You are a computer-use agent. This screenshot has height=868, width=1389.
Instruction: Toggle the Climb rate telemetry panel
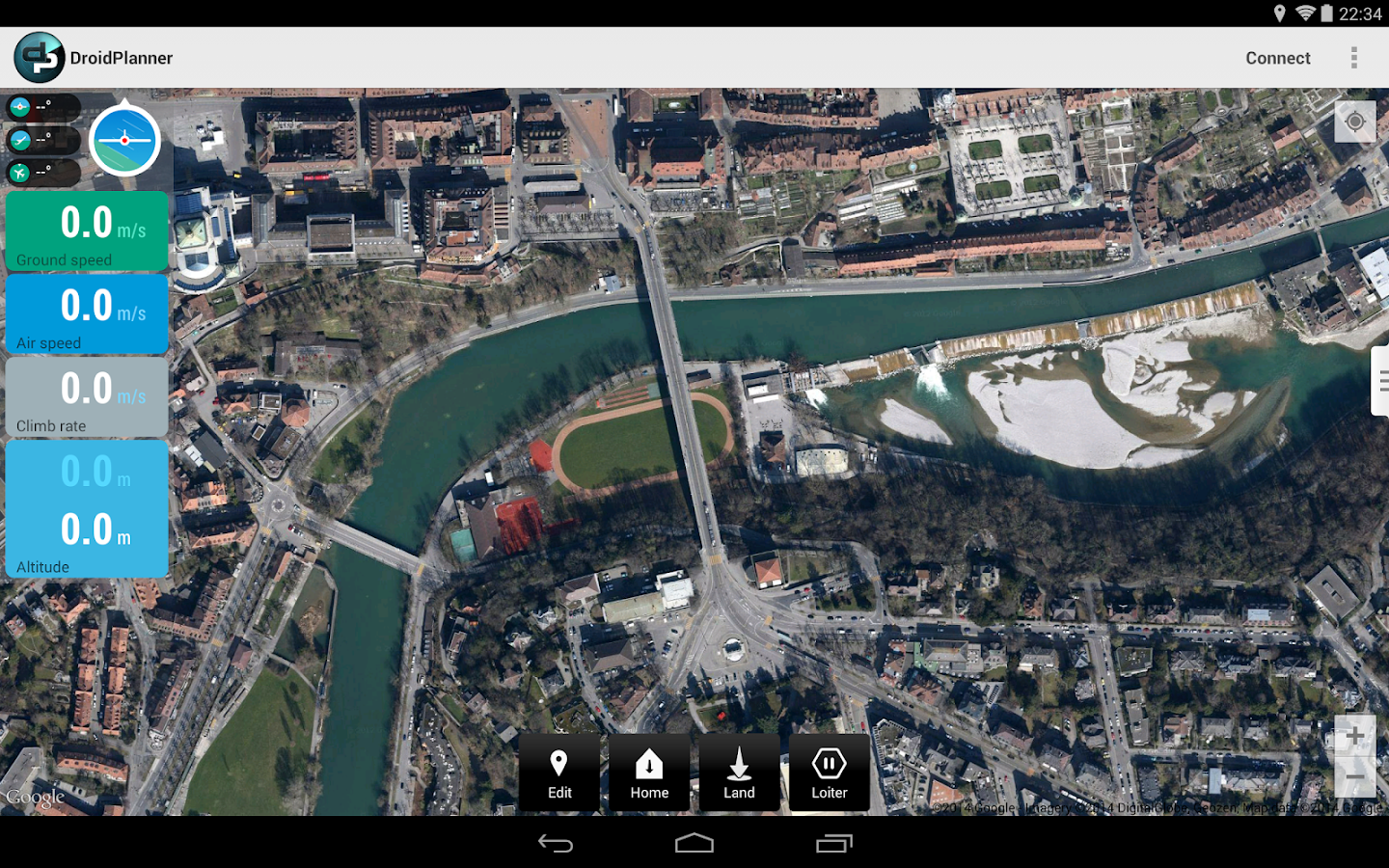point(86,397)
